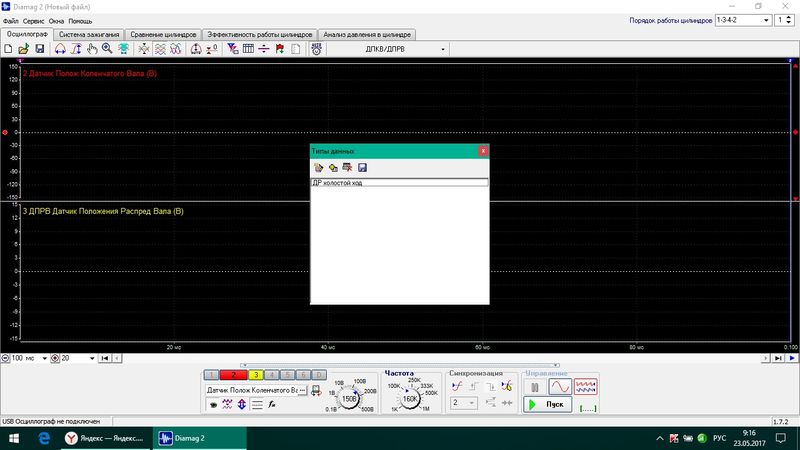Open Yandex browser from the taskbar
800x450 pixels.
pos(106,438)
